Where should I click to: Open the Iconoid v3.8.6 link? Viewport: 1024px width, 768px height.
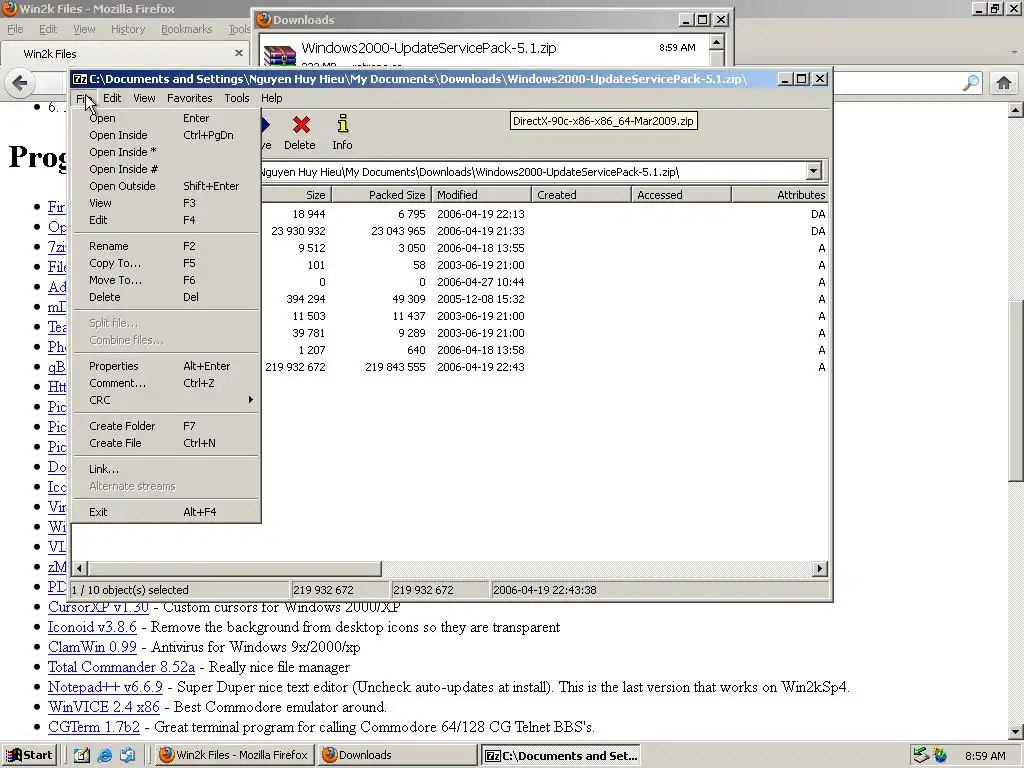(x=92, y=627)
